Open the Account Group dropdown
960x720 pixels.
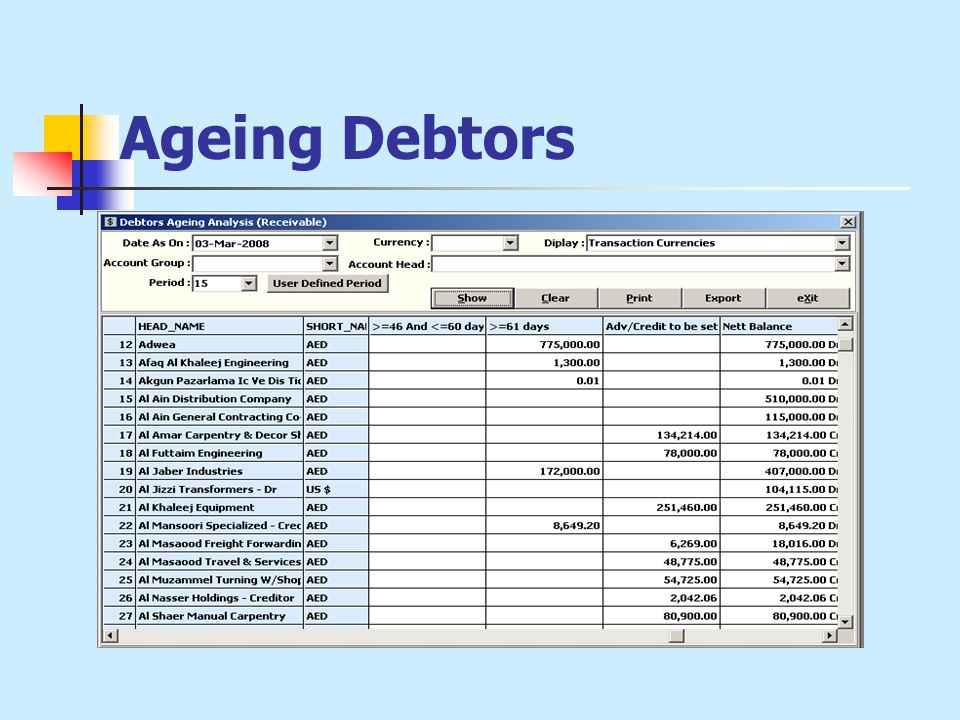tap(329, 263)
